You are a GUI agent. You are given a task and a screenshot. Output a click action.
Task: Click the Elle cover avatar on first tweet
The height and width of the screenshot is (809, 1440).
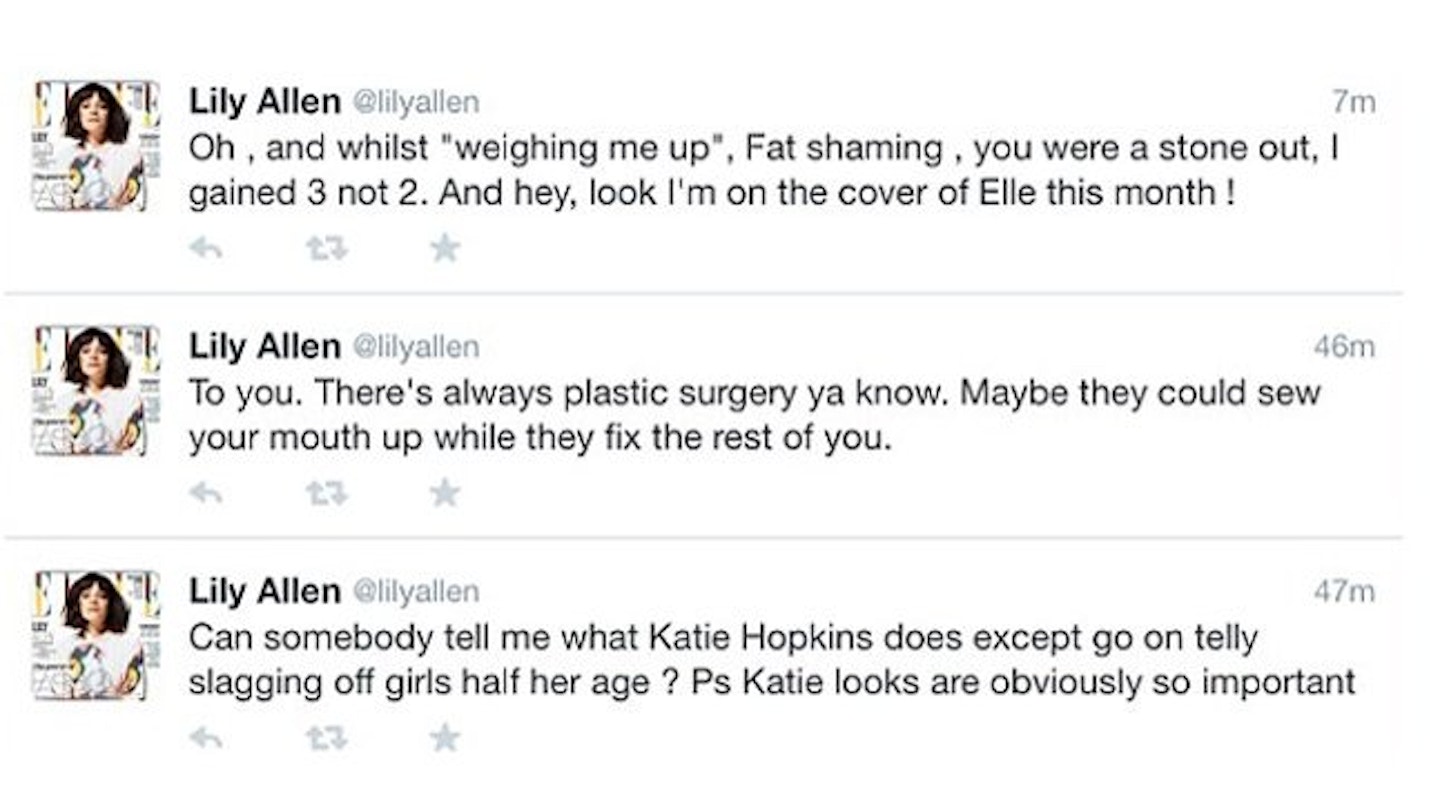pos(97,145)
